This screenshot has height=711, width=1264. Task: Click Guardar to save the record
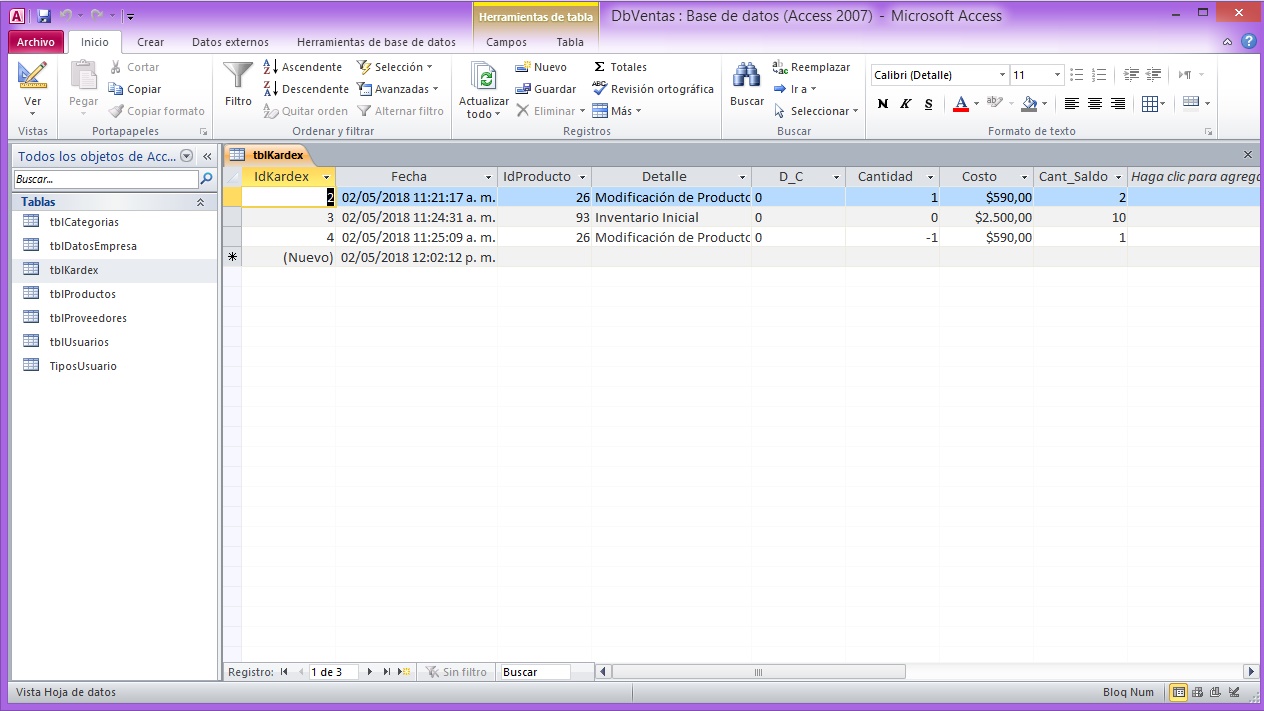coord(546,89)
